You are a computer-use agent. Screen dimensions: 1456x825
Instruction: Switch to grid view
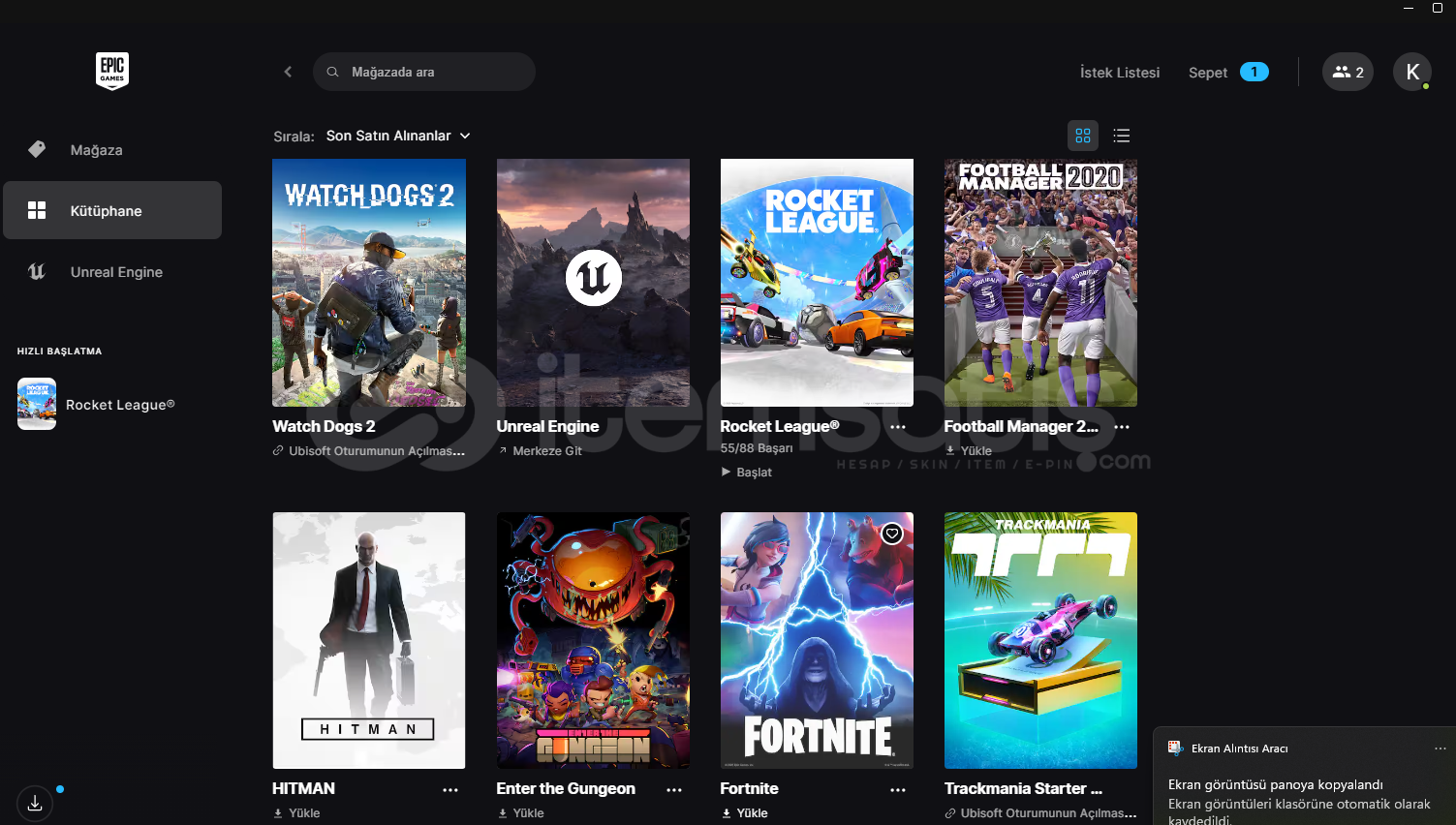point(1083,136)
